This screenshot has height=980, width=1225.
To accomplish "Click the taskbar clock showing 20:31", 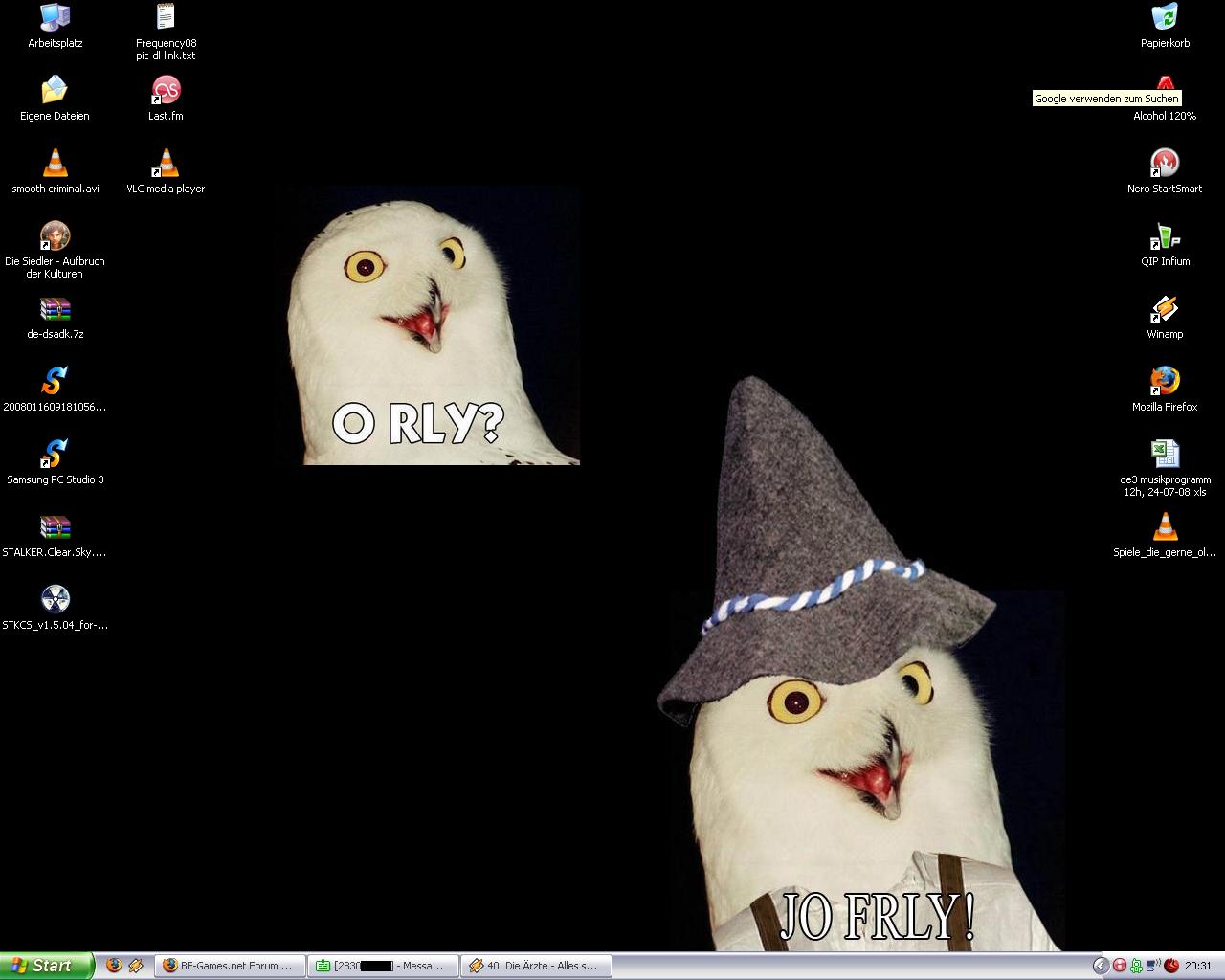I will [1198, 966].
